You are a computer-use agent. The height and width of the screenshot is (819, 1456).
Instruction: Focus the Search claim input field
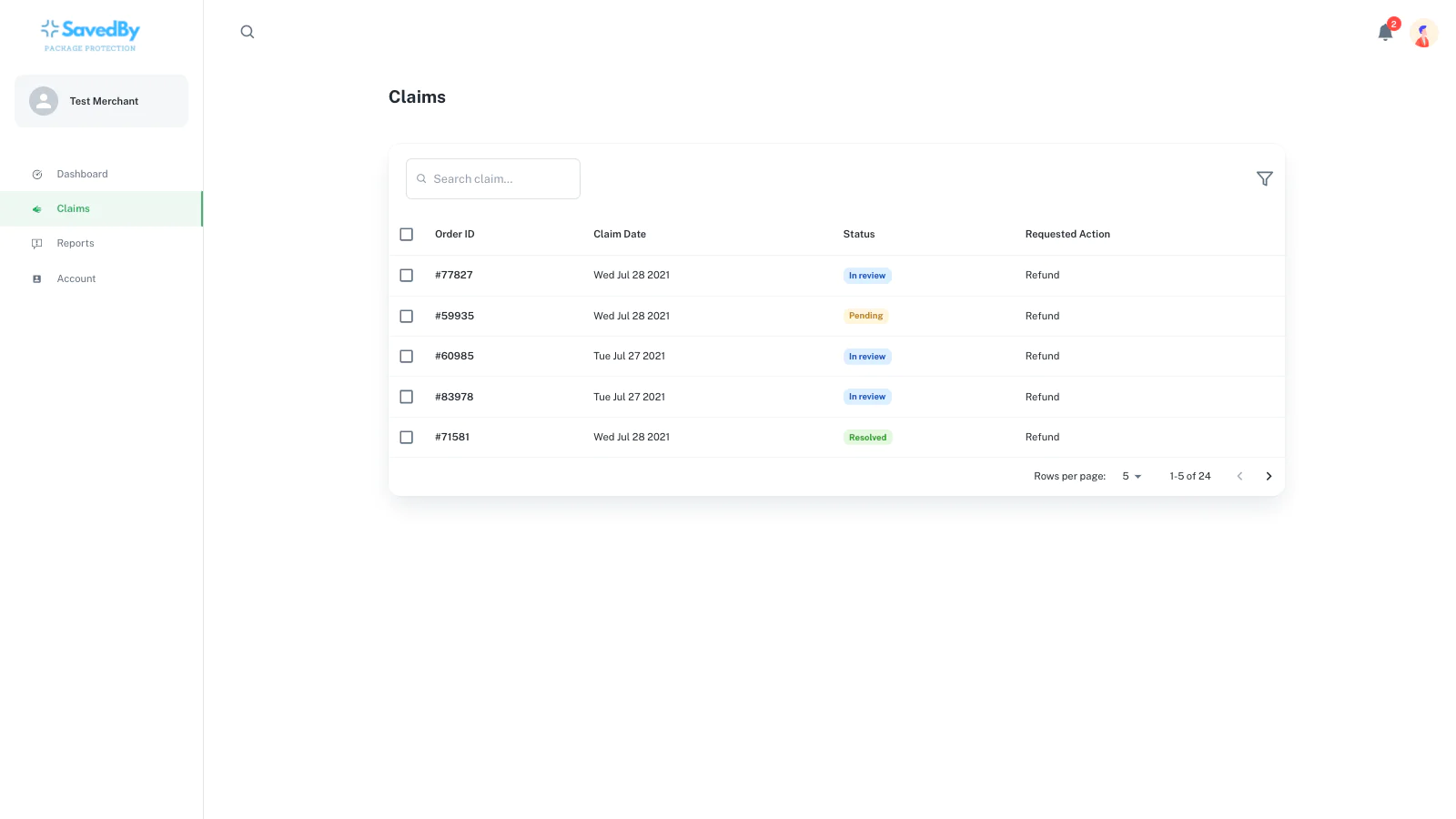[x=493, y=179]
